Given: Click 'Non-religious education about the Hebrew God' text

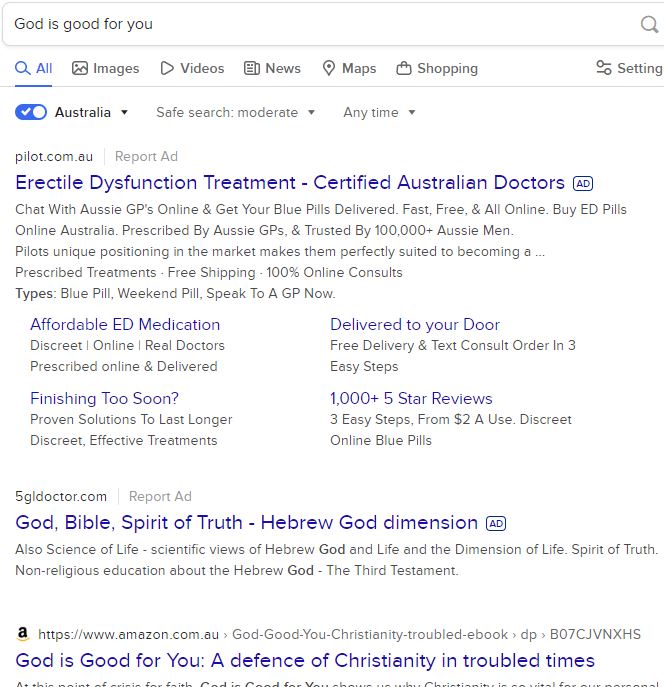Looking at the screenshot, I should [x=237, y=570].
